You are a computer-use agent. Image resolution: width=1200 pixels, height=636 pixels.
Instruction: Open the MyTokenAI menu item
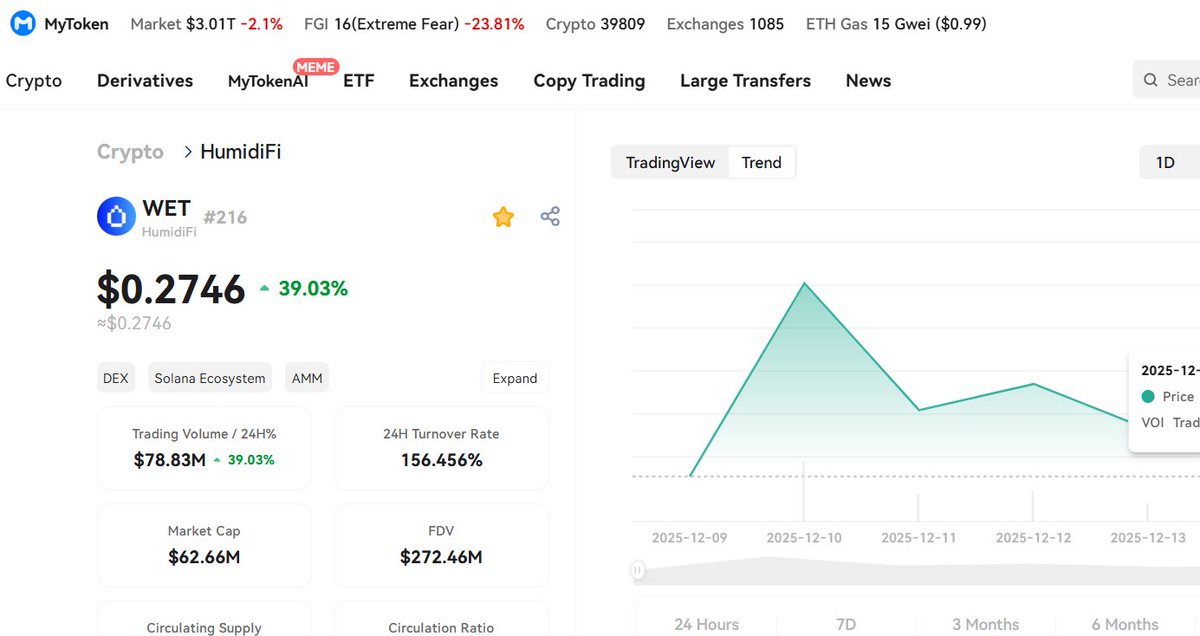point(268,82)
